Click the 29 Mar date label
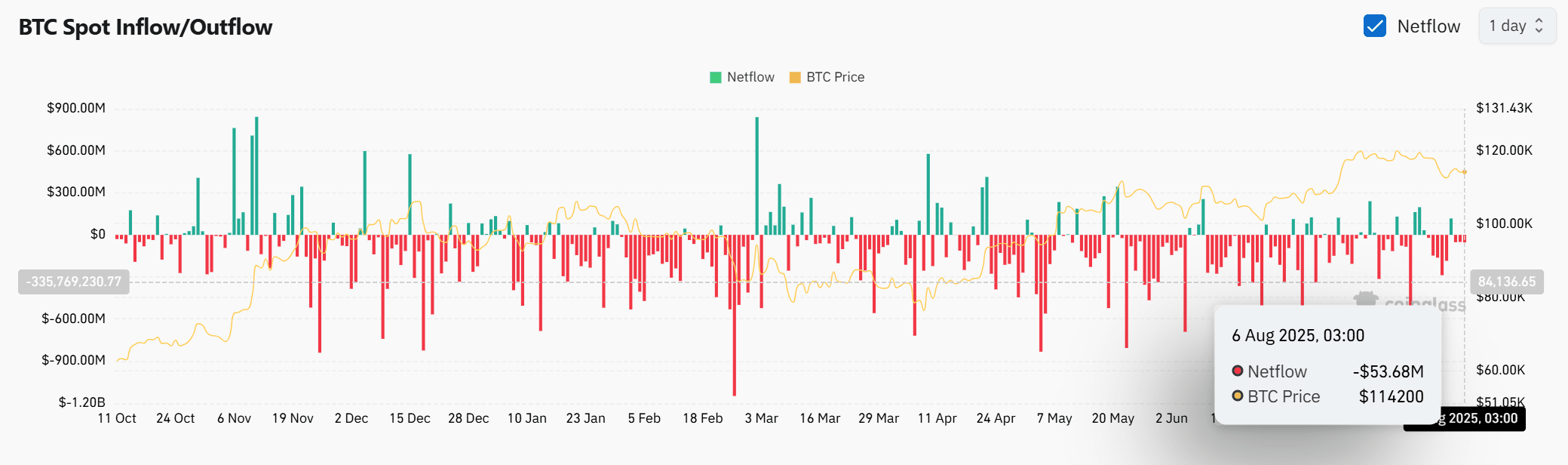The image size is (1568, 465). tap(879, 418)
